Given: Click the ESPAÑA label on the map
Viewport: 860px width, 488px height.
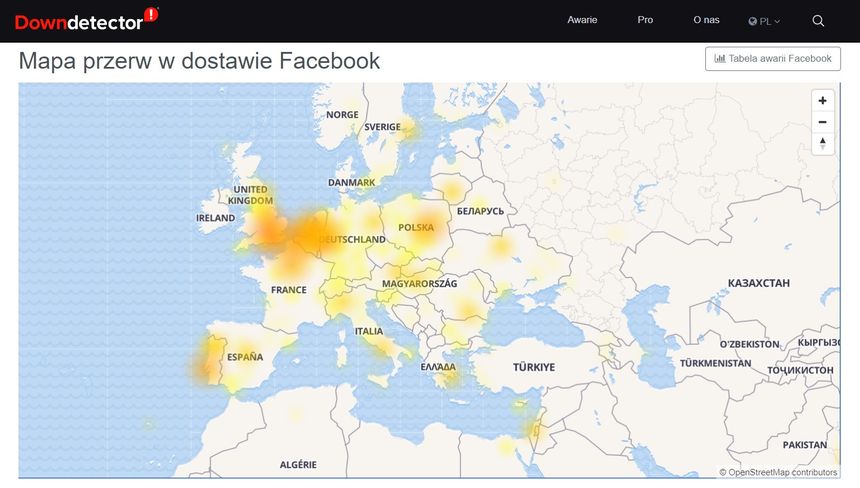Looking at the screenshot, I should pyautogui.click(x=245, y=357).
